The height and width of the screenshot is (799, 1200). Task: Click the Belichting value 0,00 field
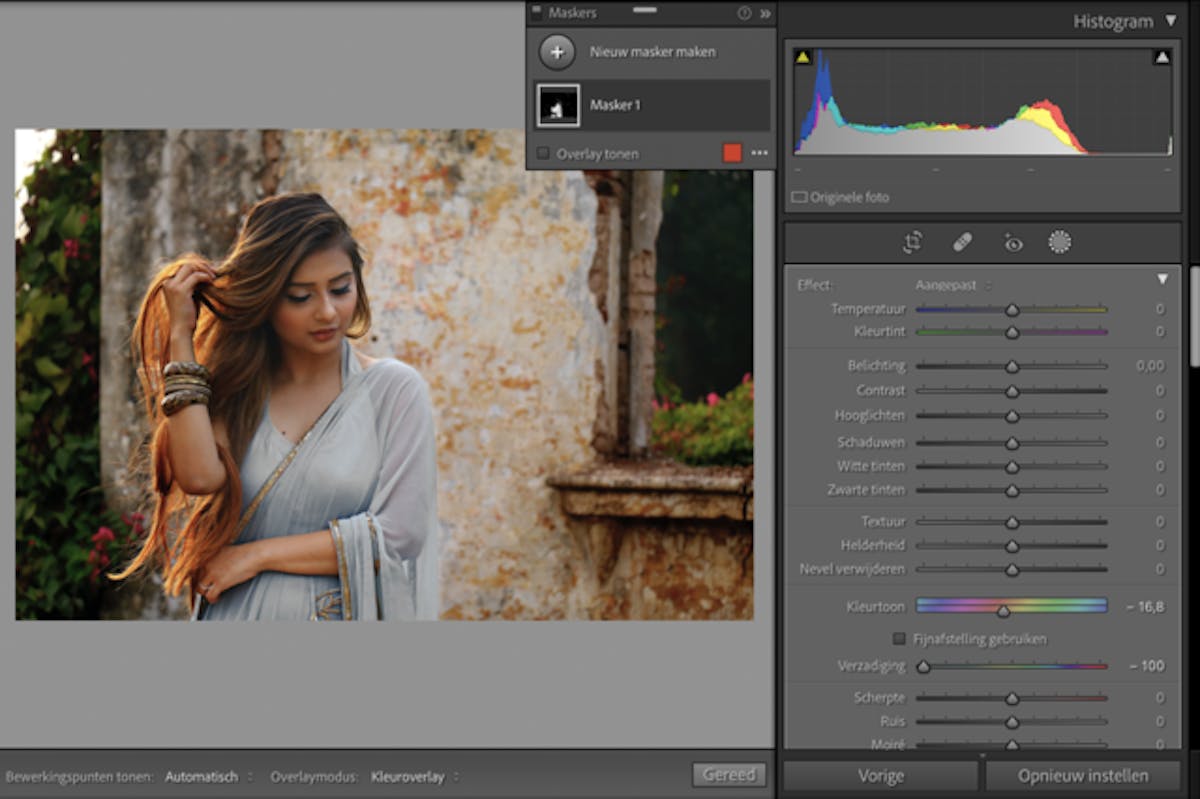[1150, 366]
